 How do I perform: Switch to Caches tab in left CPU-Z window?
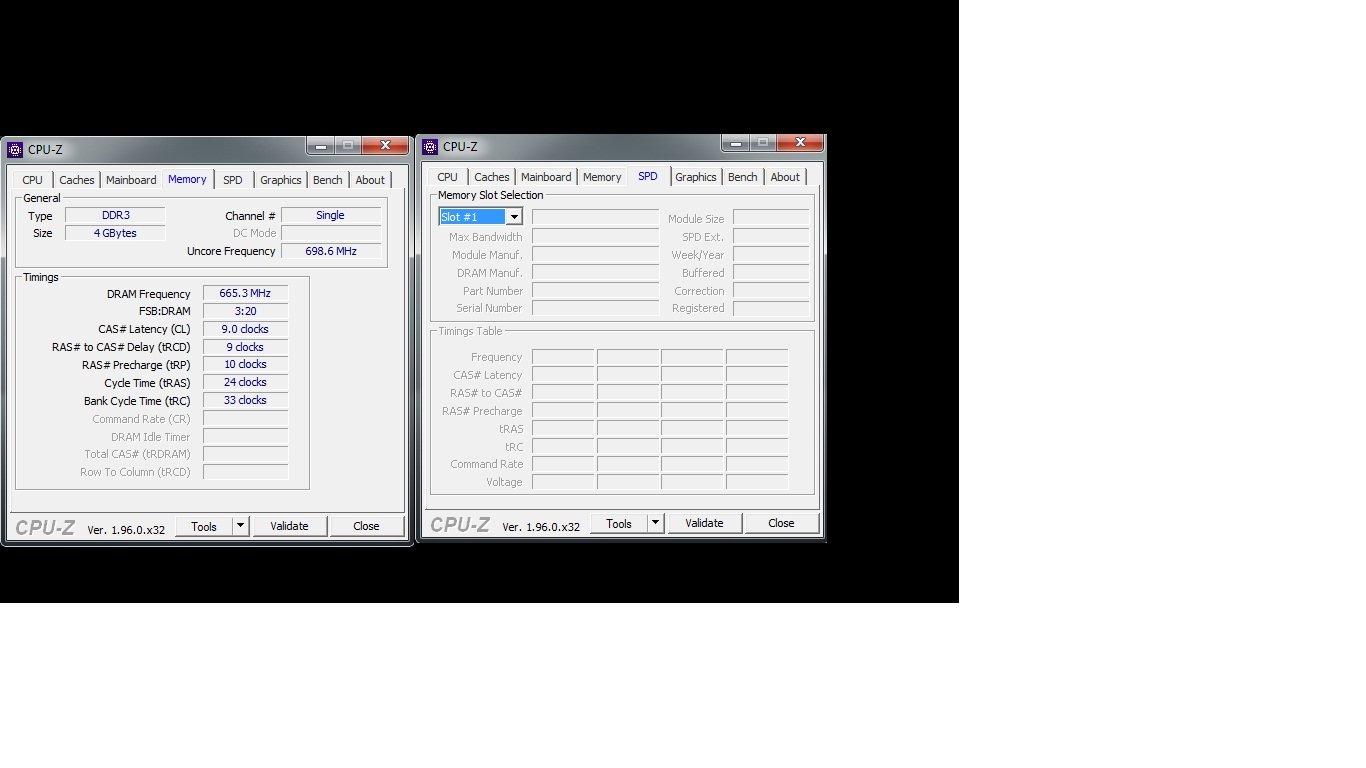[76, 180]
